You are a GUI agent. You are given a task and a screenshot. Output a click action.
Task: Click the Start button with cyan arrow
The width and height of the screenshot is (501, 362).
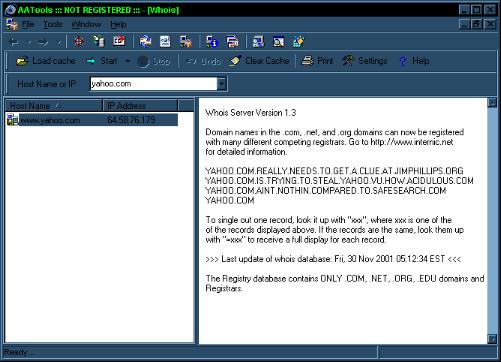point(102,61)
